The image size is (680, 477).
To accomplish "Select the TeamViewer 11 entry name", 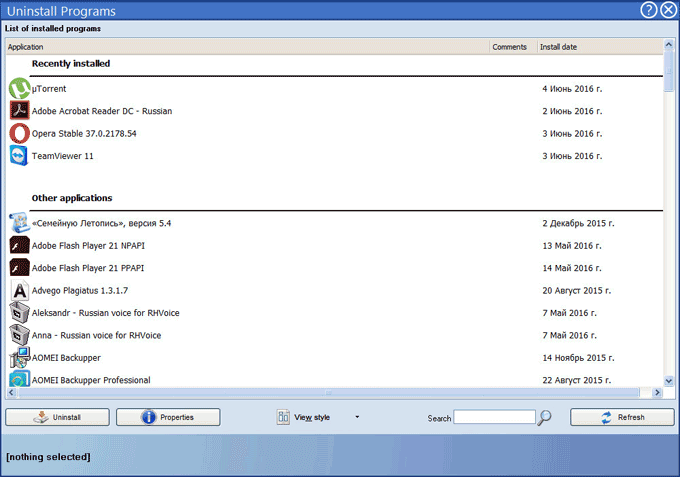I will pos(62,156).
